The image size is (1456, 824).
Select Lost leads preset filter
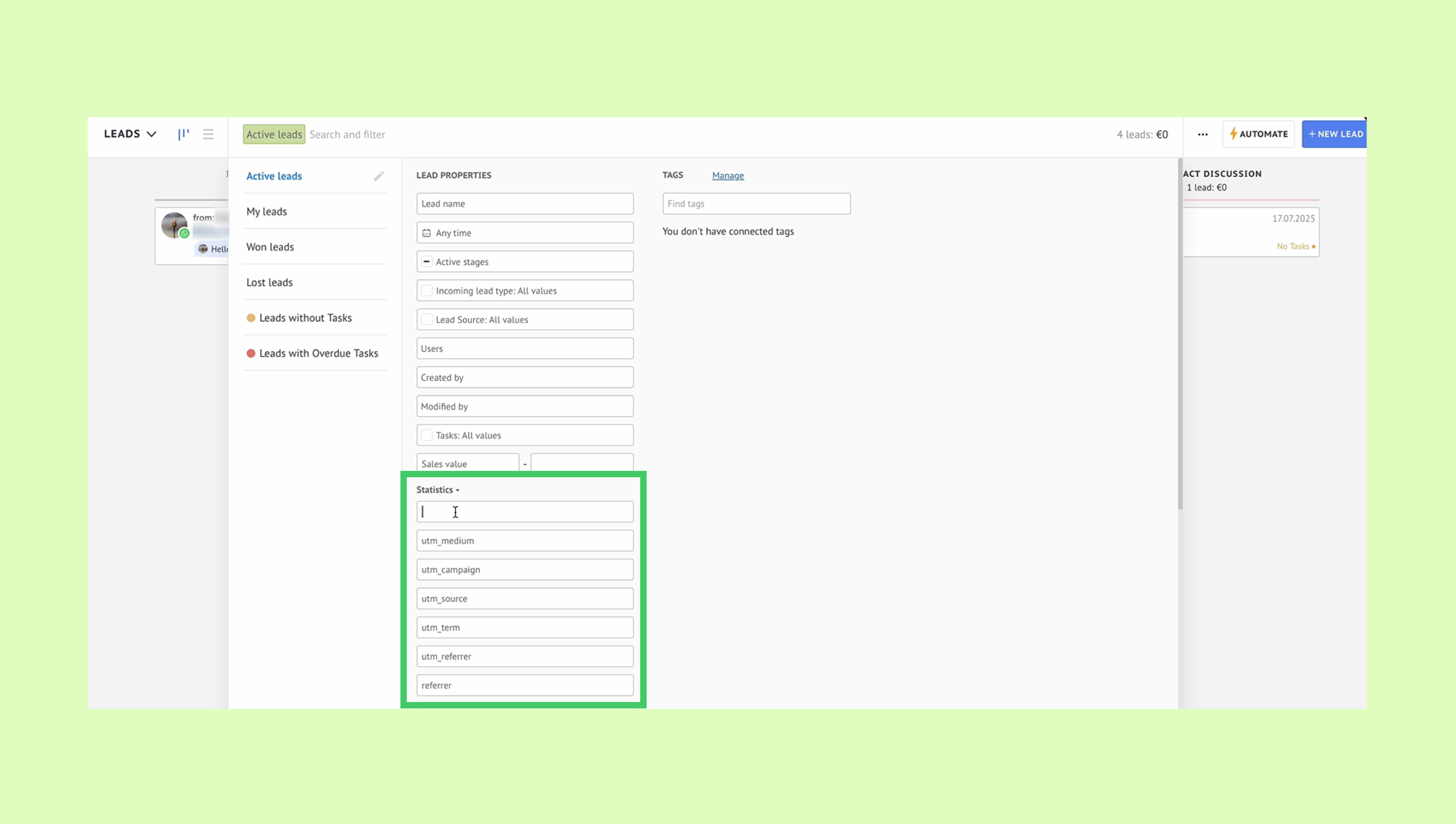269,283
